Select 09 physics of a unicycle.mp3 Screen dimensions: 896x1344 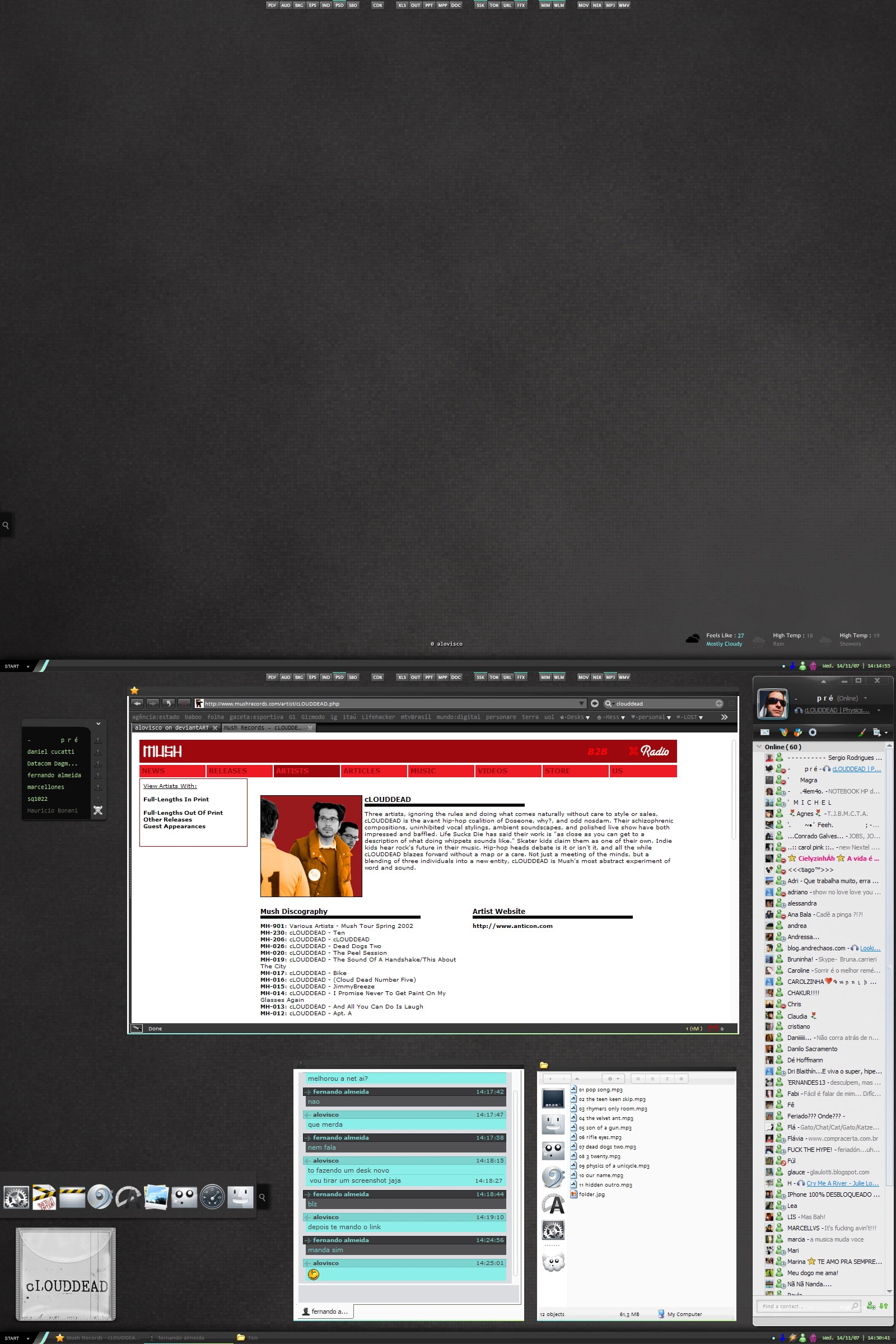point(610,1166)
